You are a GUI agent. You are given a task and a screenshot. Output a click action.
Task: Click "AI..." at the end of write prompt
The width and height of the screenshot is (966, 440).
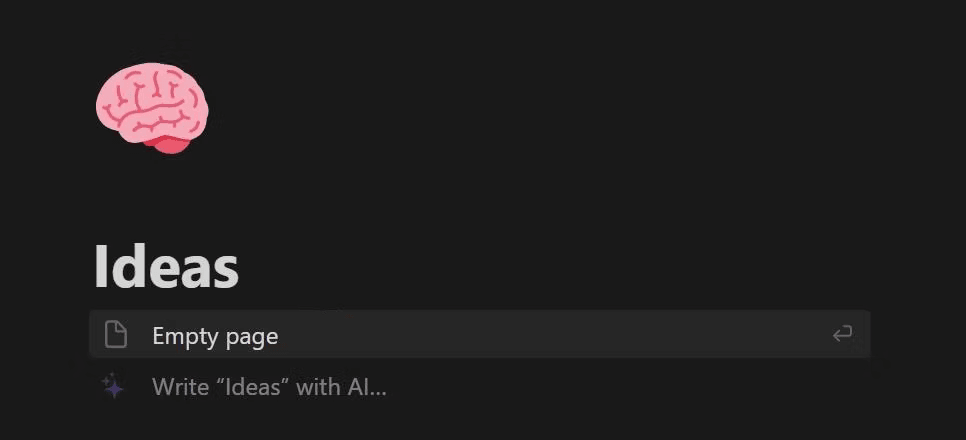click(367, 387)
